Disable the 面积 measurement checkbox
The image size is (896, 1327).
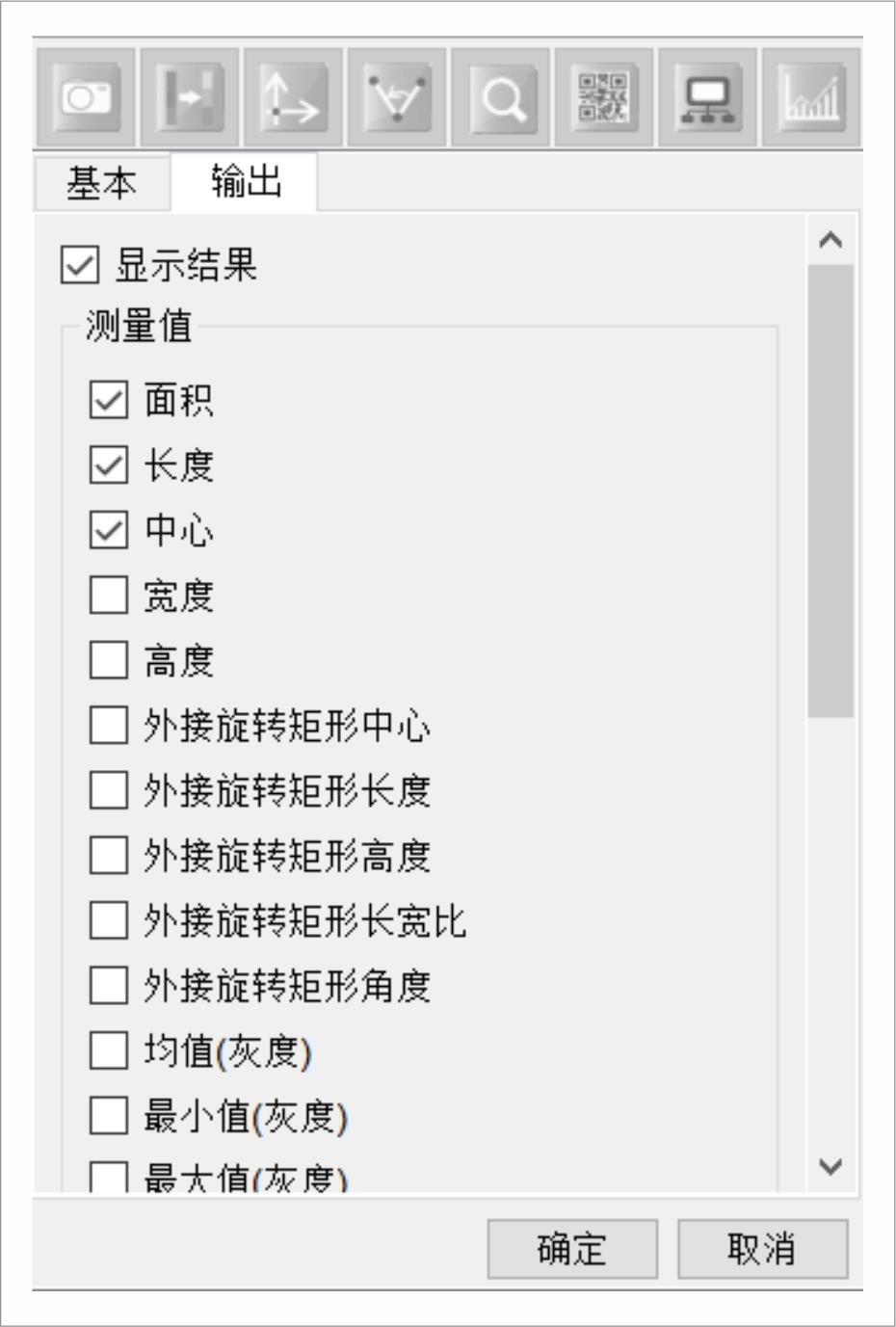109,400
